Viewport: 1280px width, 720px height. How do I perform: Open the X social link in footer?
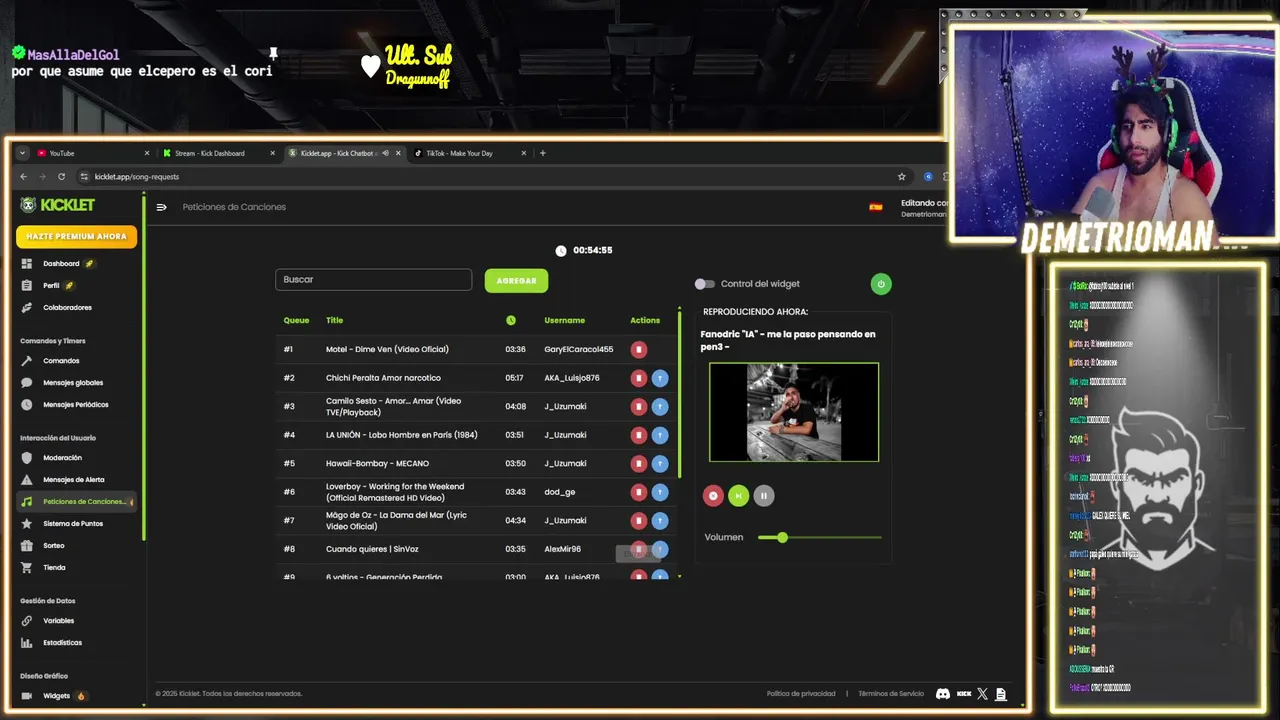pos(982,694)
